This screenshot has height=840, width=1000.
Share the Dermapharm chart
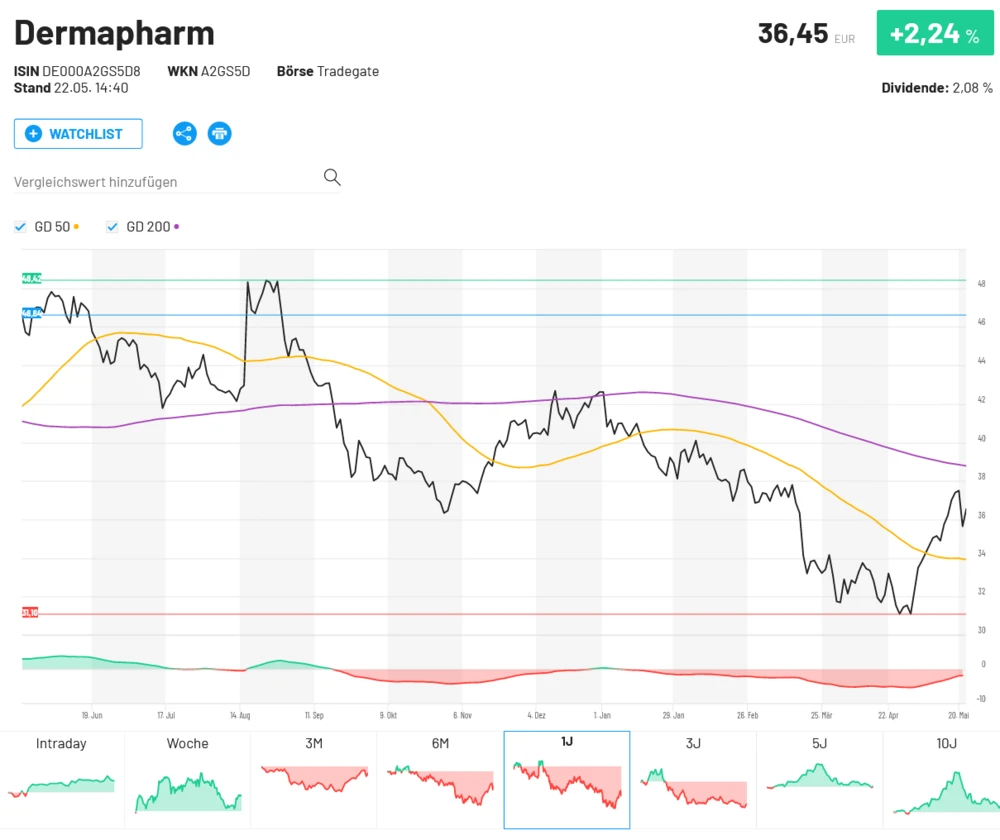tap(184, 133)
